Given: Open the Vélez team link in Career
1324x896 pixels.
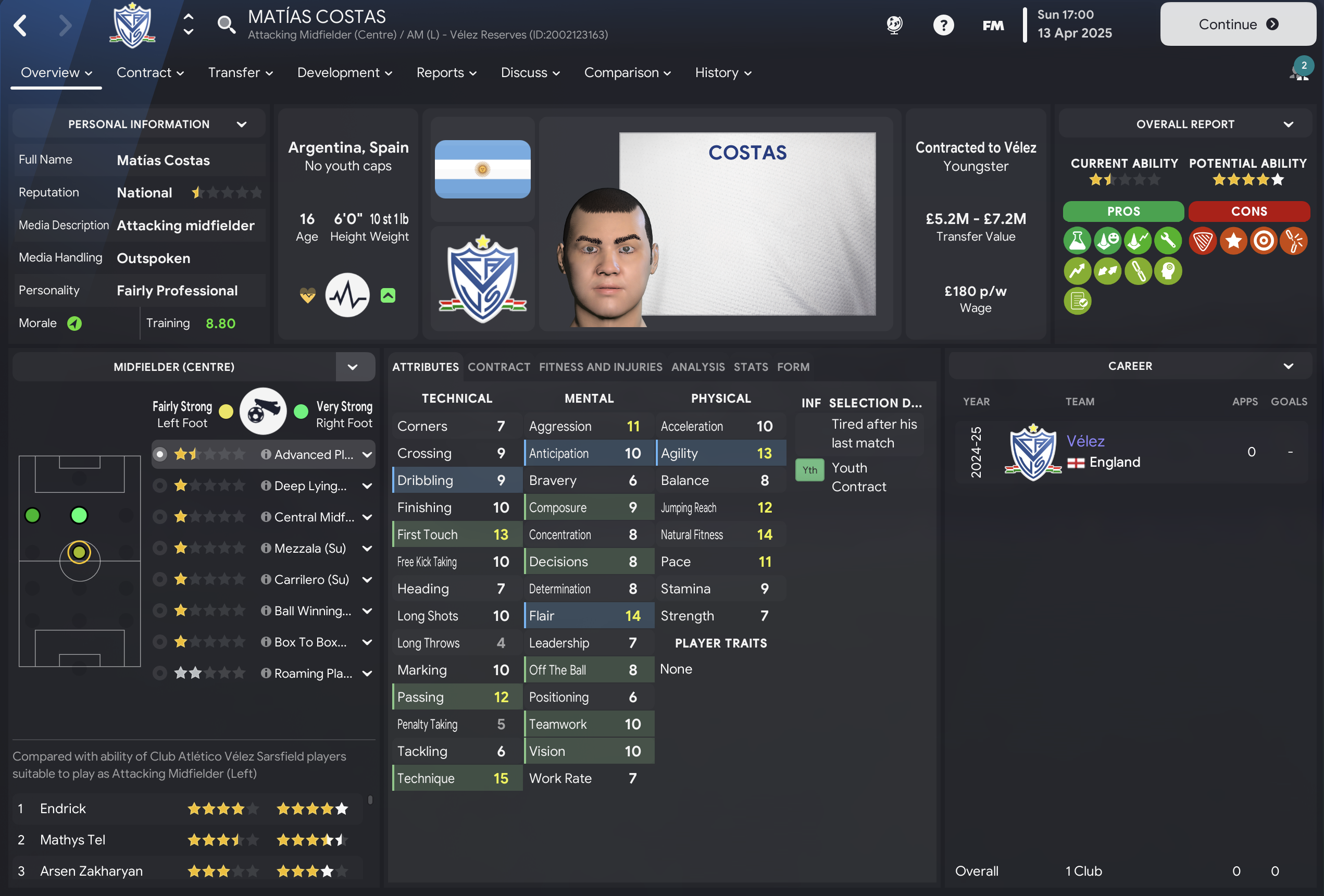Looking at the screenshot, I should coord(1085,441).
